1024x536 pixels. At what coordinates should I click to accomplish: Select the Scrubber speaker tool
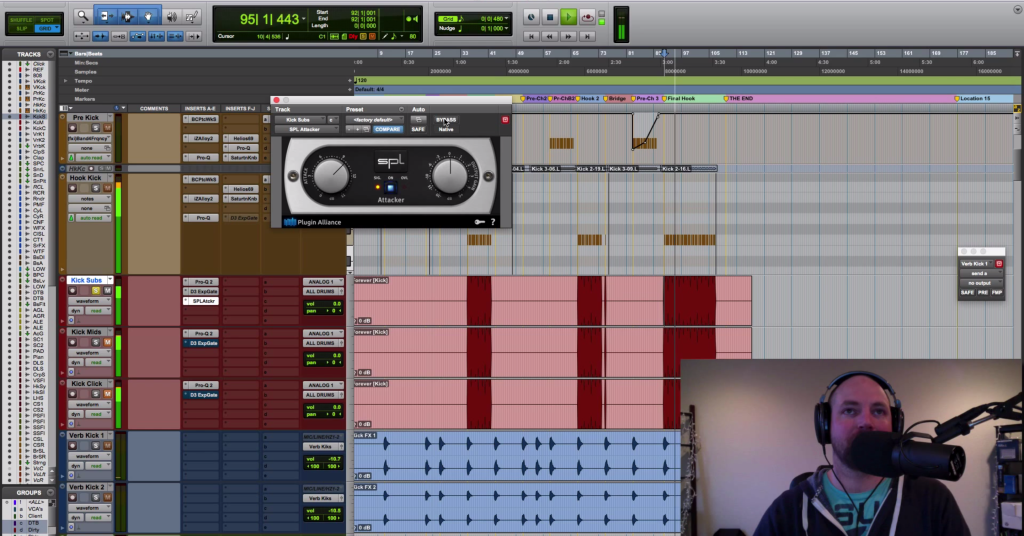[172, 17]
